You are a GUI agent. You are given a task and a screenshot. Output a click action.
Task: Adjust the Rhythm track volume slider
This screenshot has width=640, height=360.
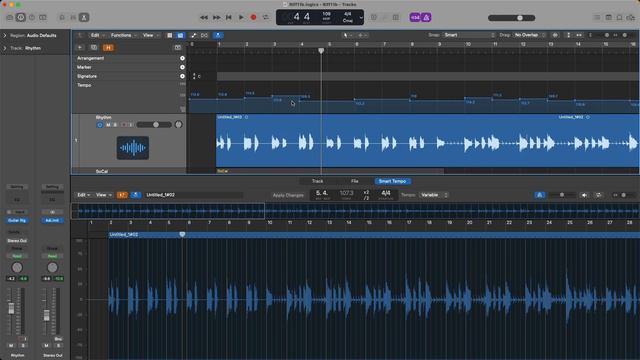click(x=154, y=125)
